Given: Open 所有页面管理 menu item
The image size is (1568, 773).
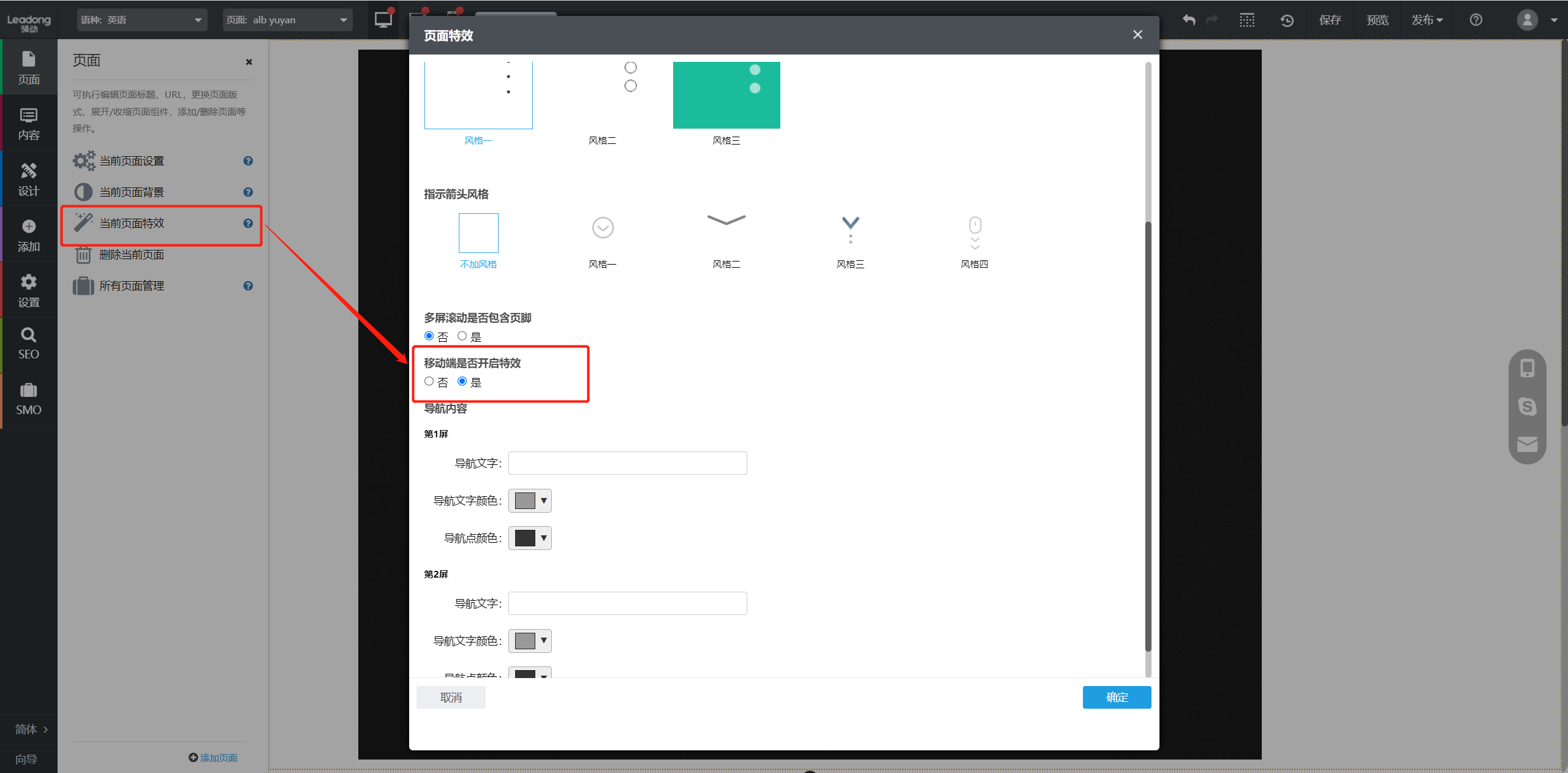Looking at the screenshot, I should 132,286.
